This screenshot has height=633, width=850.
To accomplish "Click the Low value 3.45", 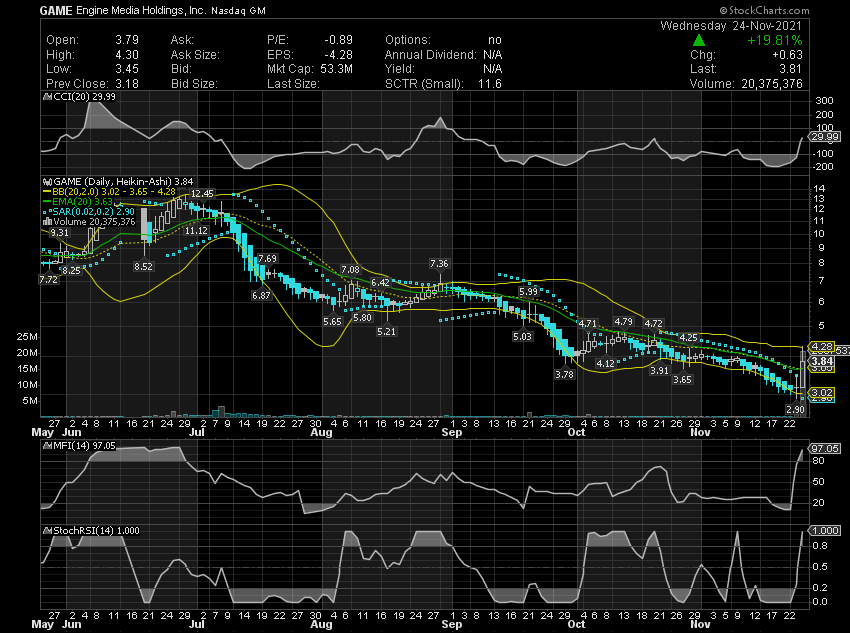I will click(x=127, y=69).
